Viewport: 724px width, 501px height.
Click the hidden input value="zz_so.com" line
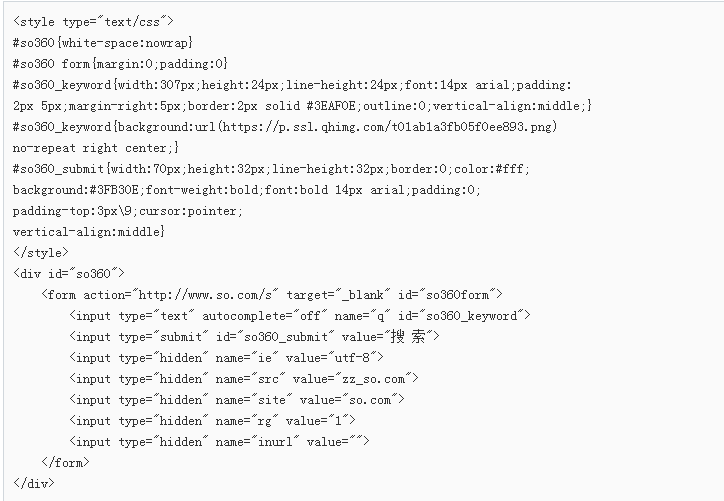244,379
